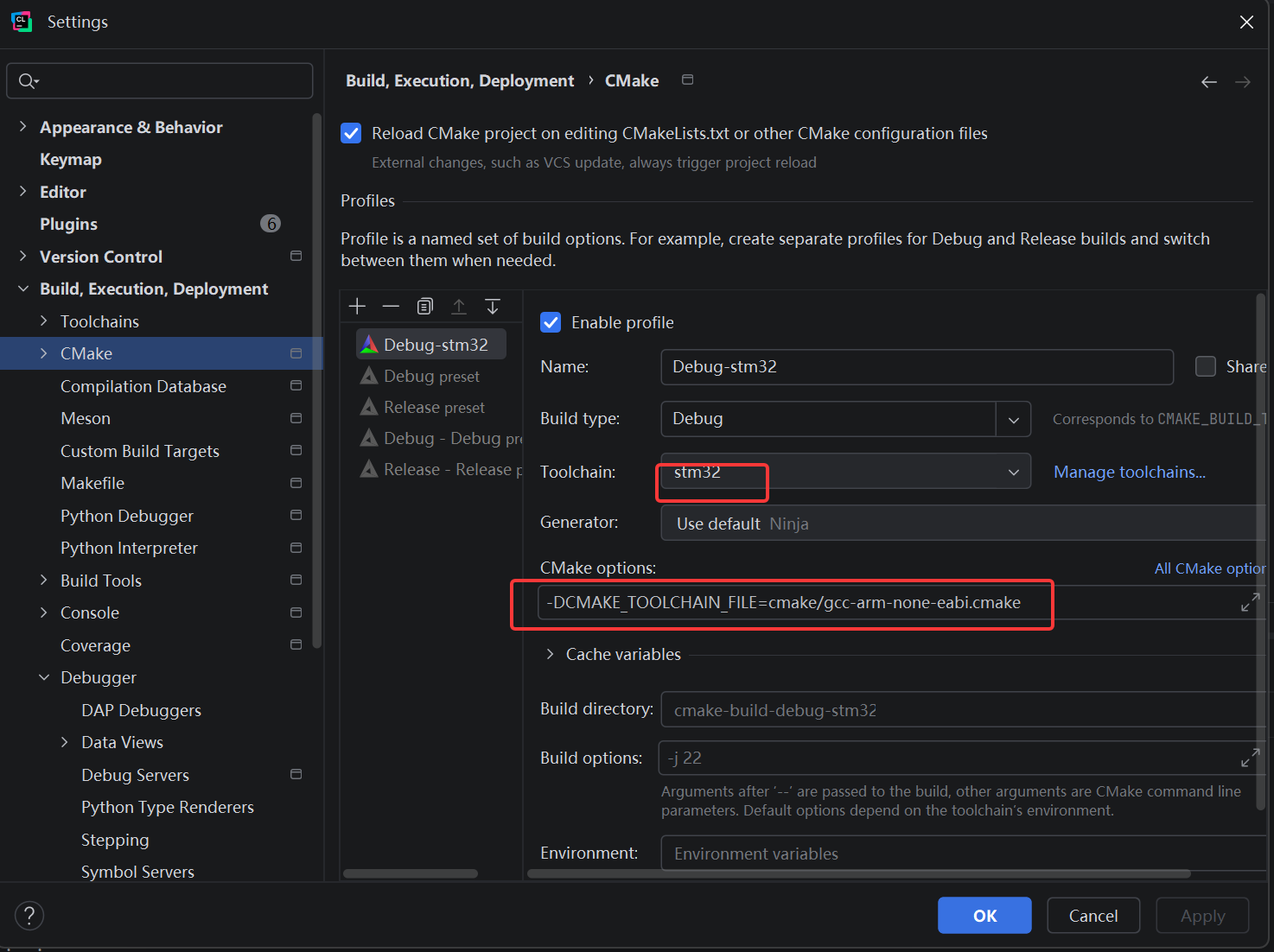Screen dimensions: 1274x952
Task: Click the OK button
Action: (x=984, y=916)
